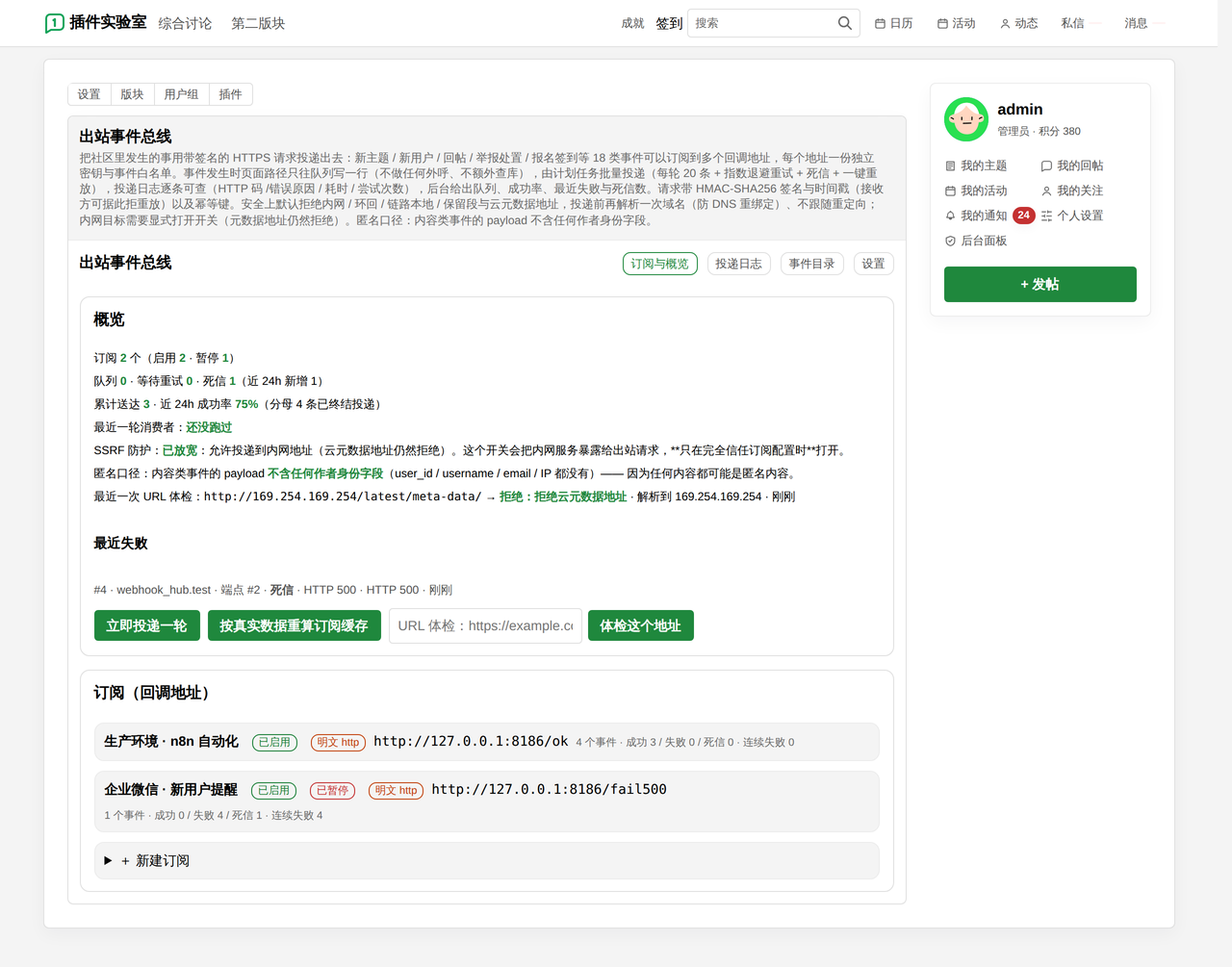Open 活动 in the top navigation

click(x=956, y=23)
